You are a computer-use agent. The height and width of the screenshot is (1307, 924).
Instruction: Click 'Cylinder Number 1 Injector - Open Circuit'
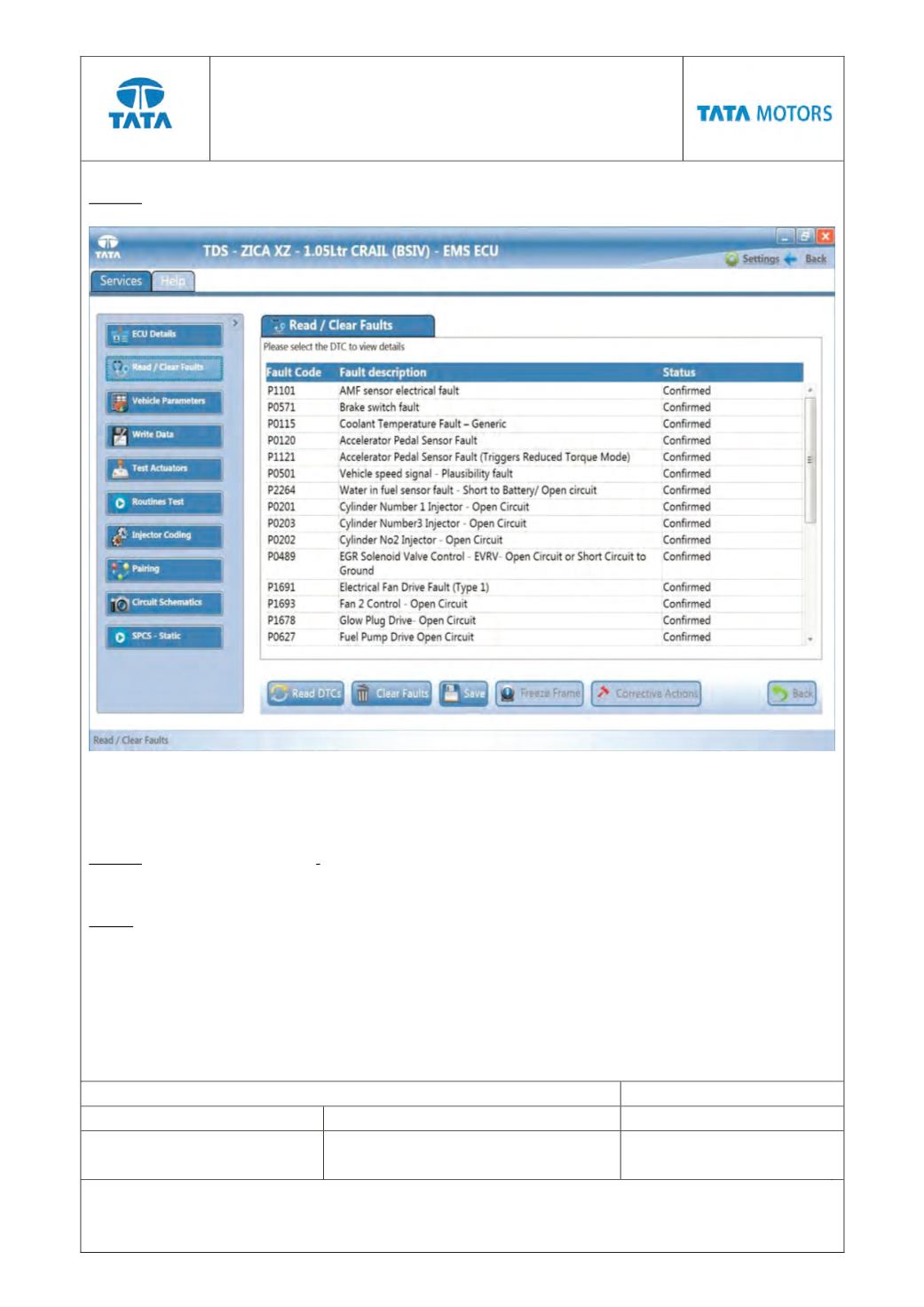[434, 507]
